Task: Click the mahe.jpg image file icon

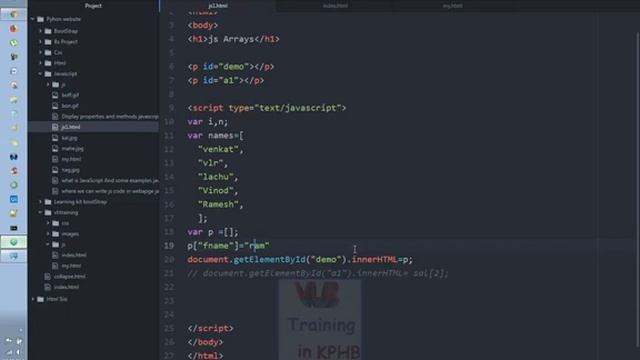Action: point(55,149)
